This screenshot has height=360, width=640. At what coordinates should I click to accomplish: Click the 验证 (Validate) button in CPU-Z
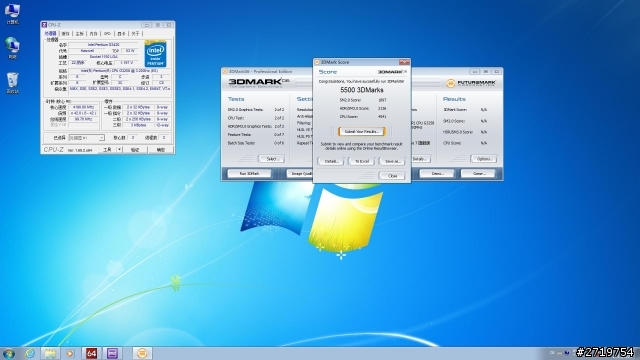pyautogui.click(x=135, y=150)
